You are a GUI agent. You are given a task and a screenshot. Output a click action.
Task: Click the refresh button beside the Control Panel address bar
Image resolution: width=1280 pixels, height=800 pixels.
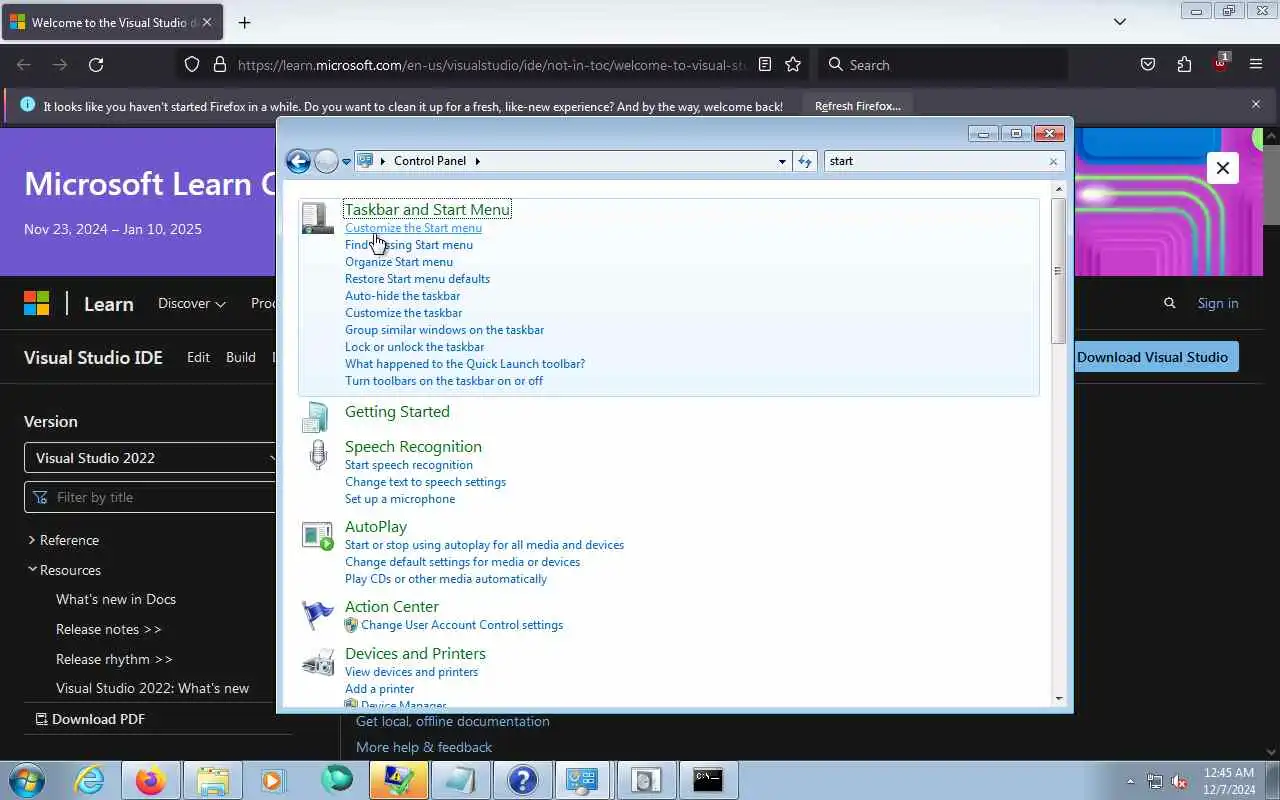(x=805, y=161)
